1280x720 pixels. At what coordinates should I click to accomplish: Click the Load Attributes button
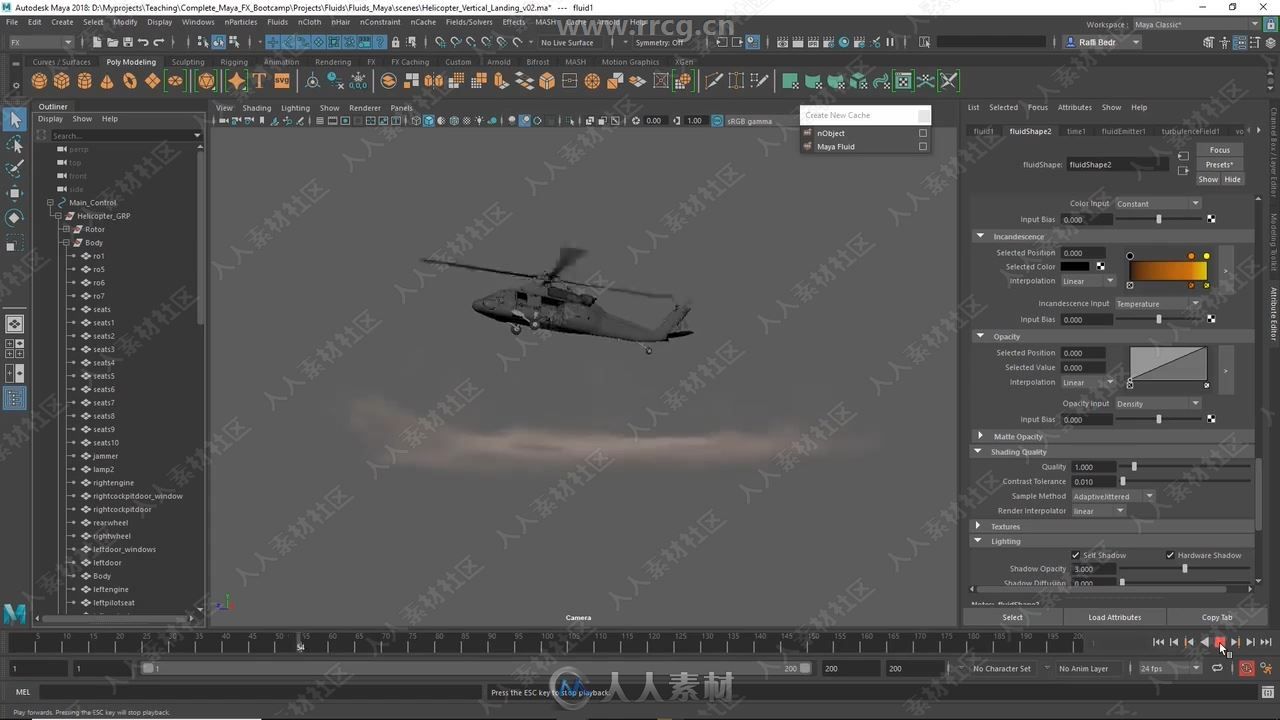1114,617
